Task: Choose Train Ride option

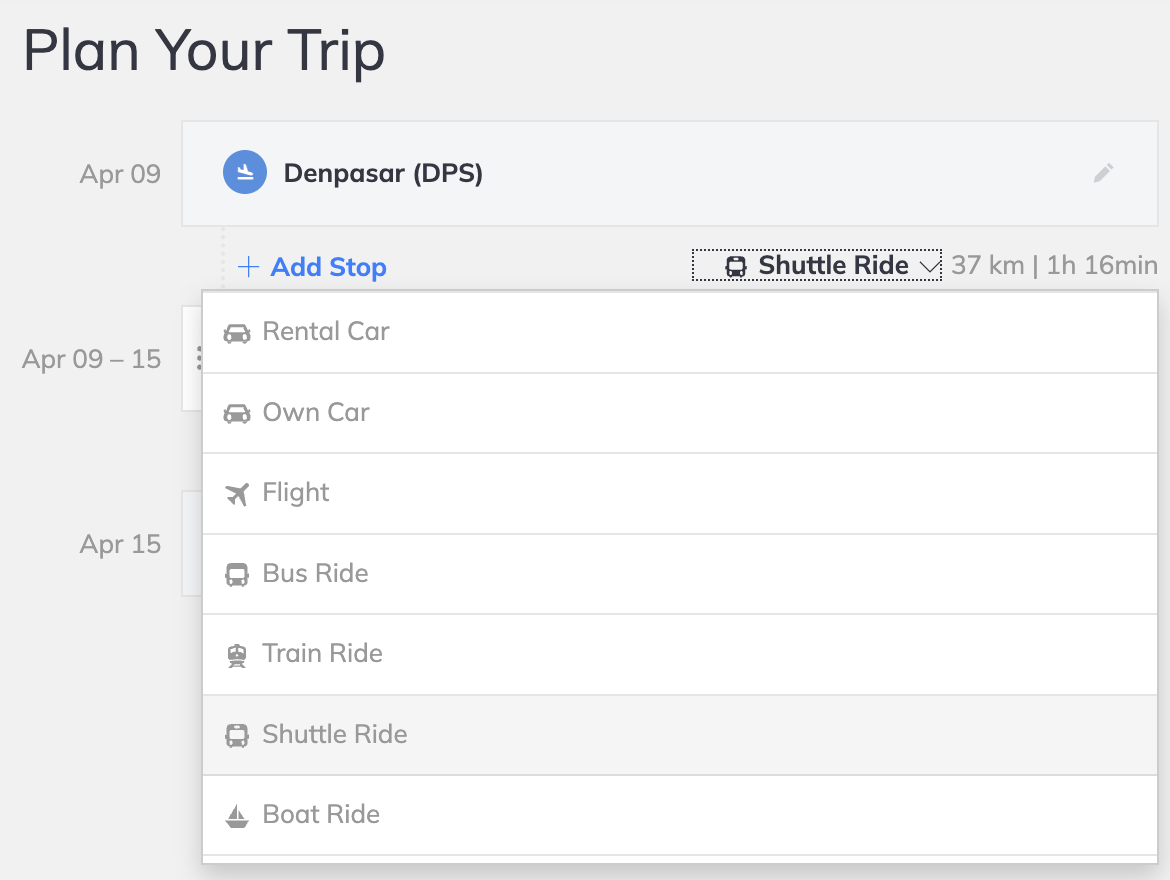Action: (x=680, y=655)
